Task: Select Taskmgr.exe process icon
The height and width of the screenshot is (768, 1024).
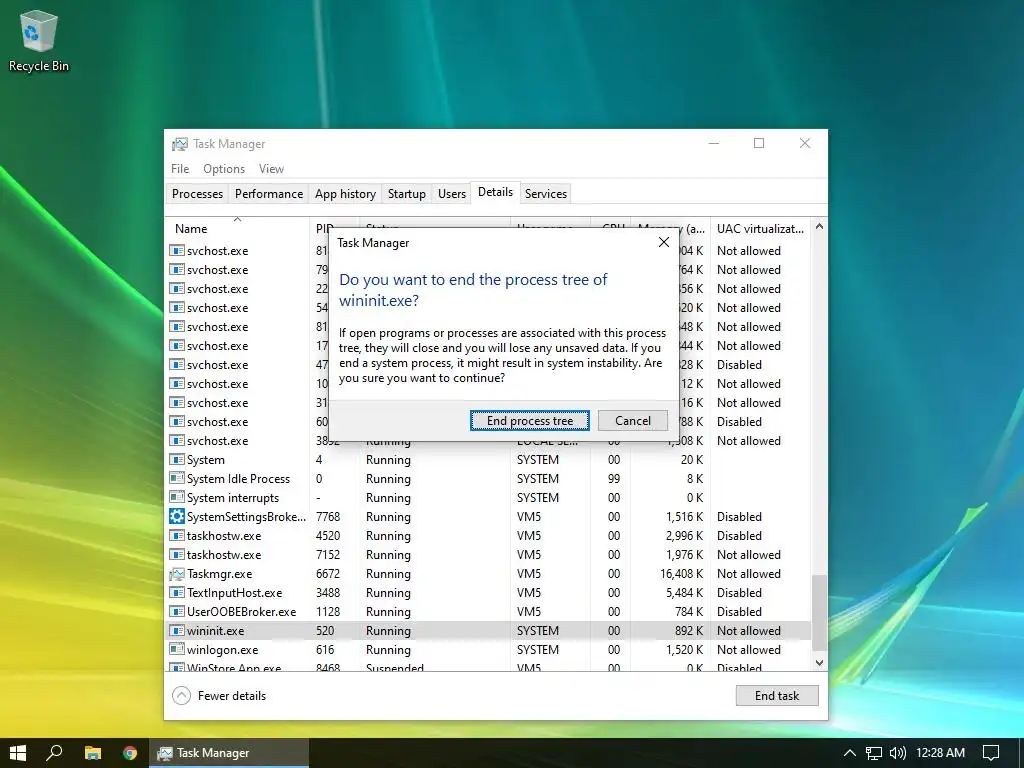Action: (176, 574)
